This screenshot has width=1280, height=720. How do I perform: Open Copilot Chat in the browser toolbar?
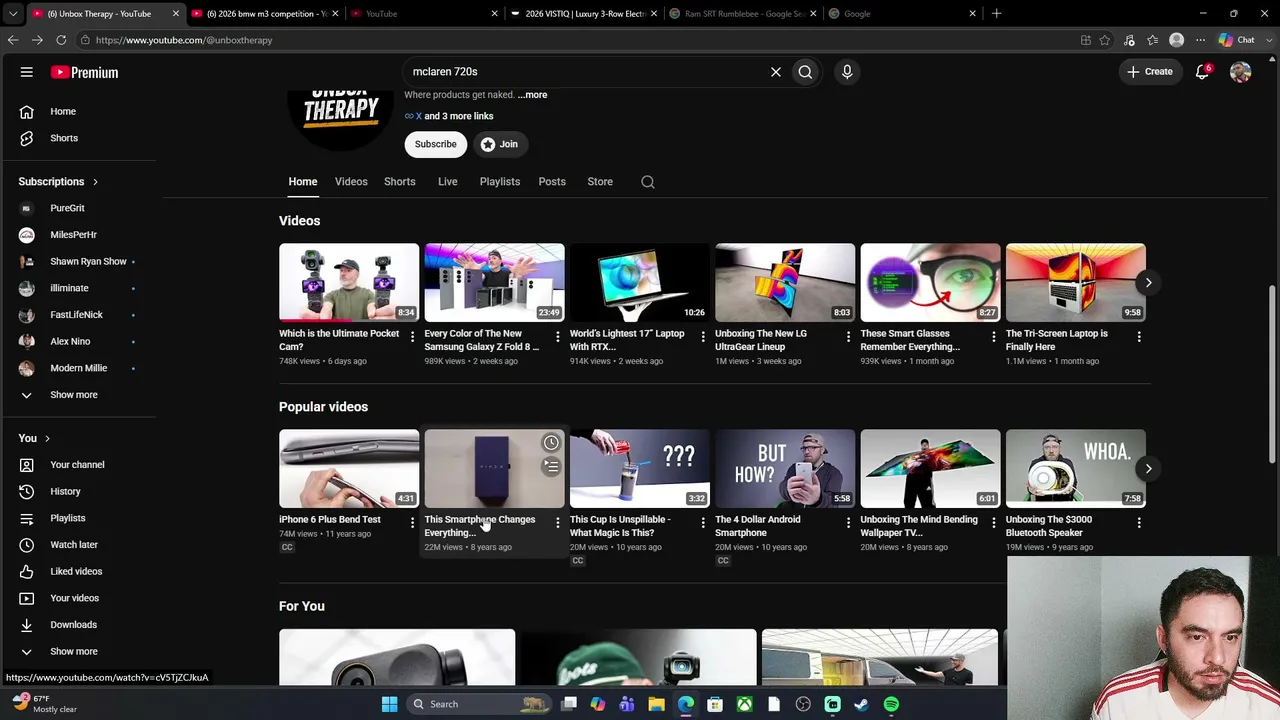coord(1237,40)
